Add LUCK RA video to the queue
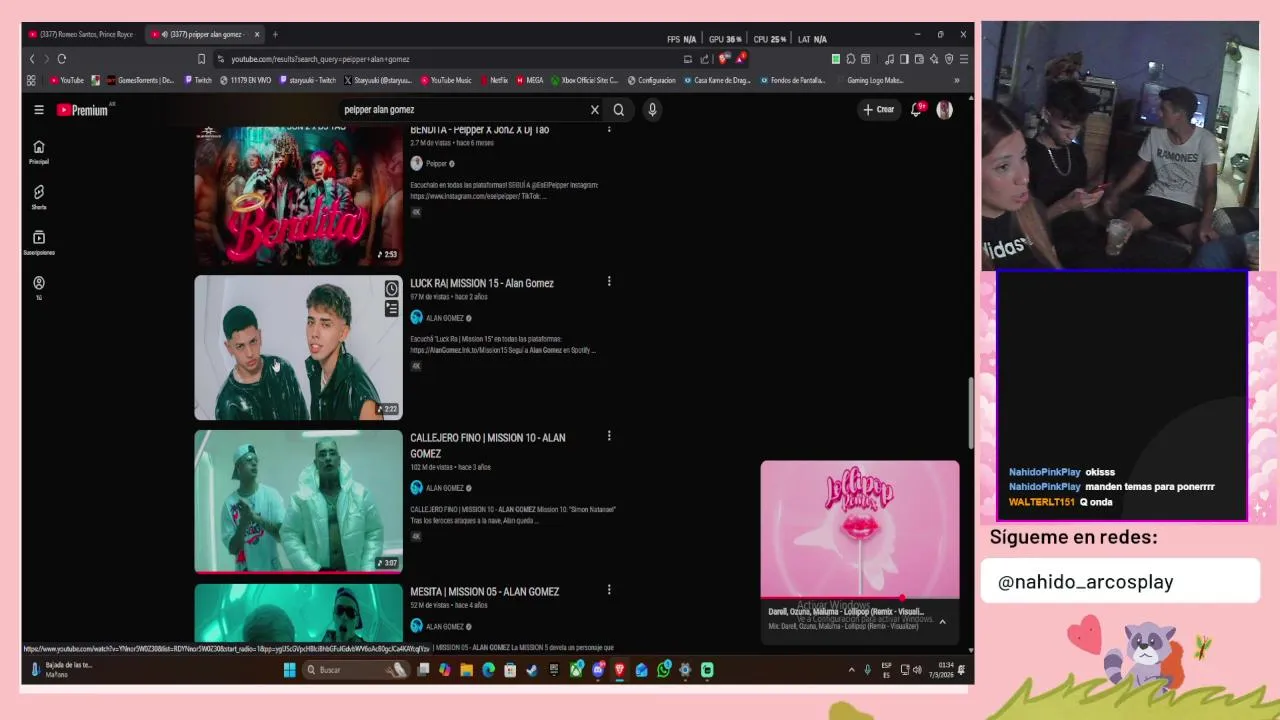The width and height of the screenshot is (1280, 720). click(x=392, y=309)
